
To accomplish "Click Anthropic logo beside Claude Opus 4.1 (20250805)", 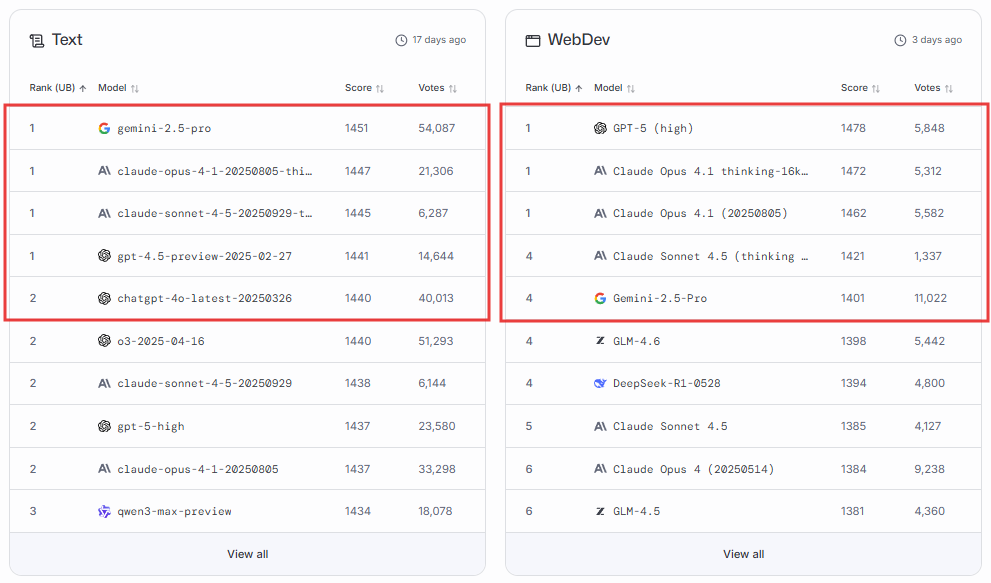I will point(600,213).
